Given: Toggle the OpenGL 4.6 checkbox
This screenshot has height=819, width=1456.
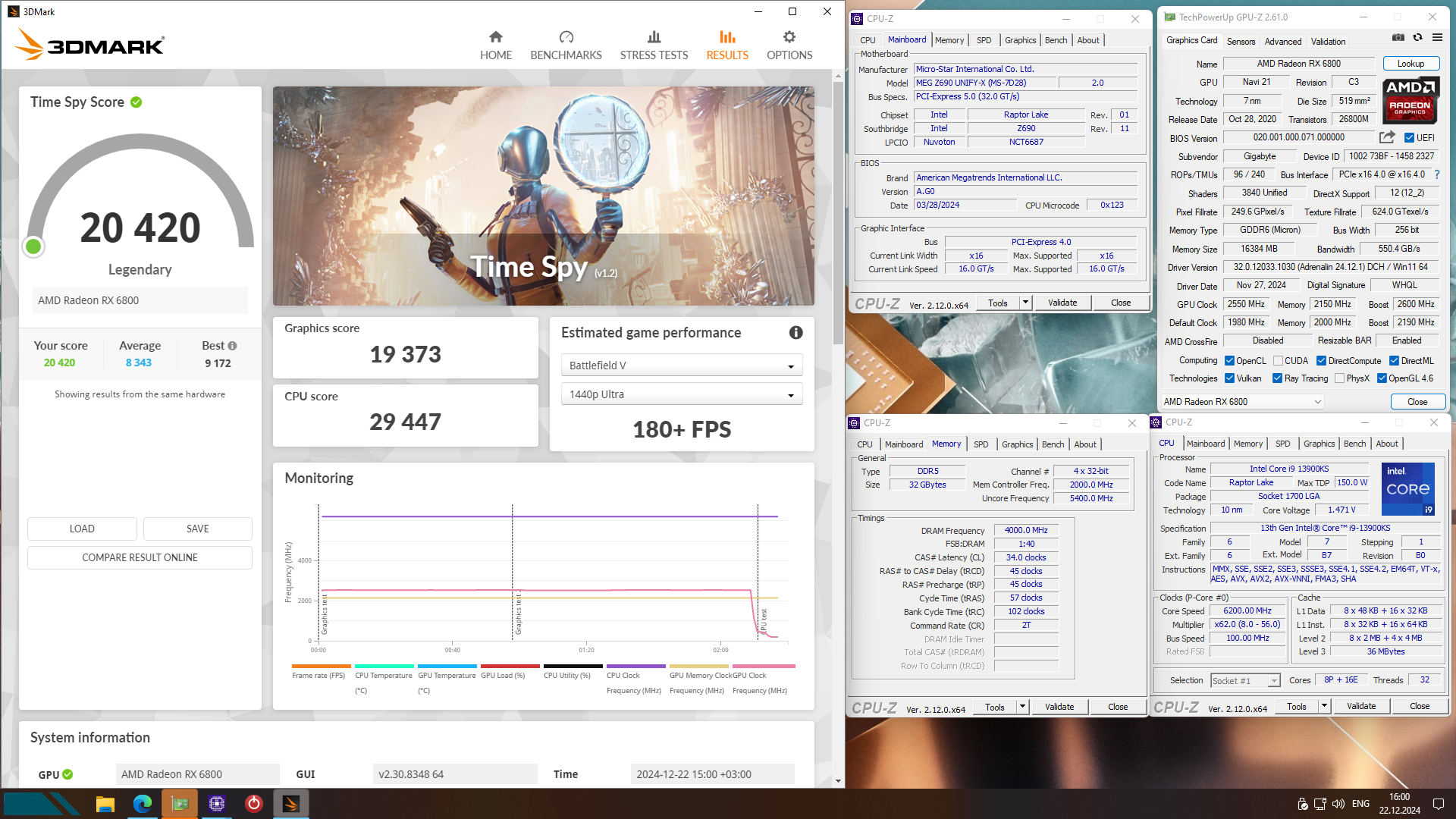Looking at the screenshot, I should (x=1382, y=378).
